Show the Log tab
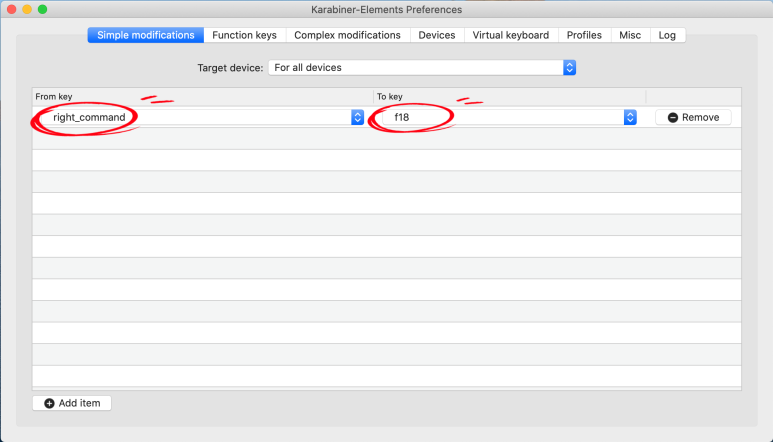773x442 pixels. [x=668, y=35]
